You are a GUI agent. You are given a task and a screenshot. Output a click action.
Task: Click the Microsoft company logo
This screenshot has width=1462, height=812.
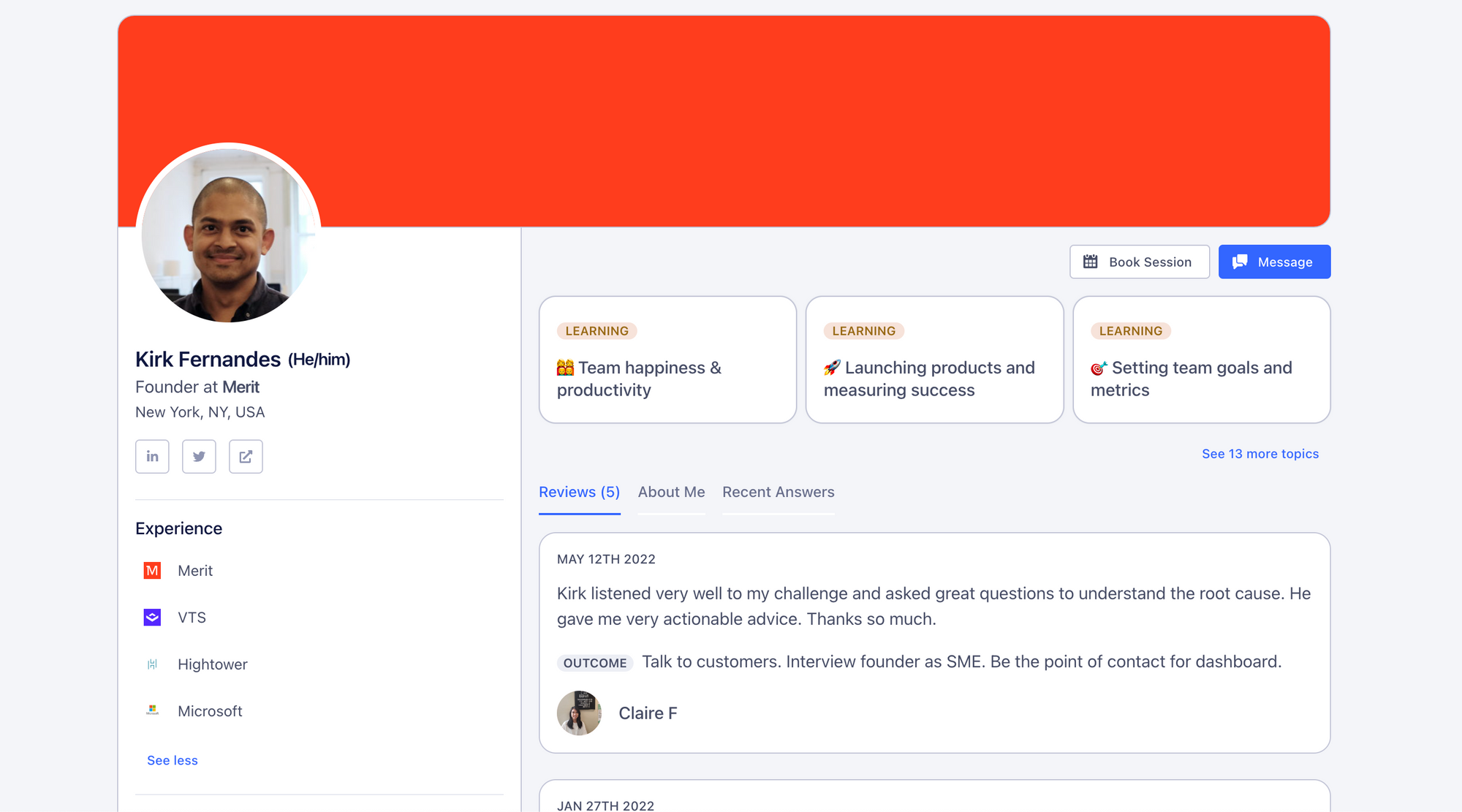pos(151,710)
